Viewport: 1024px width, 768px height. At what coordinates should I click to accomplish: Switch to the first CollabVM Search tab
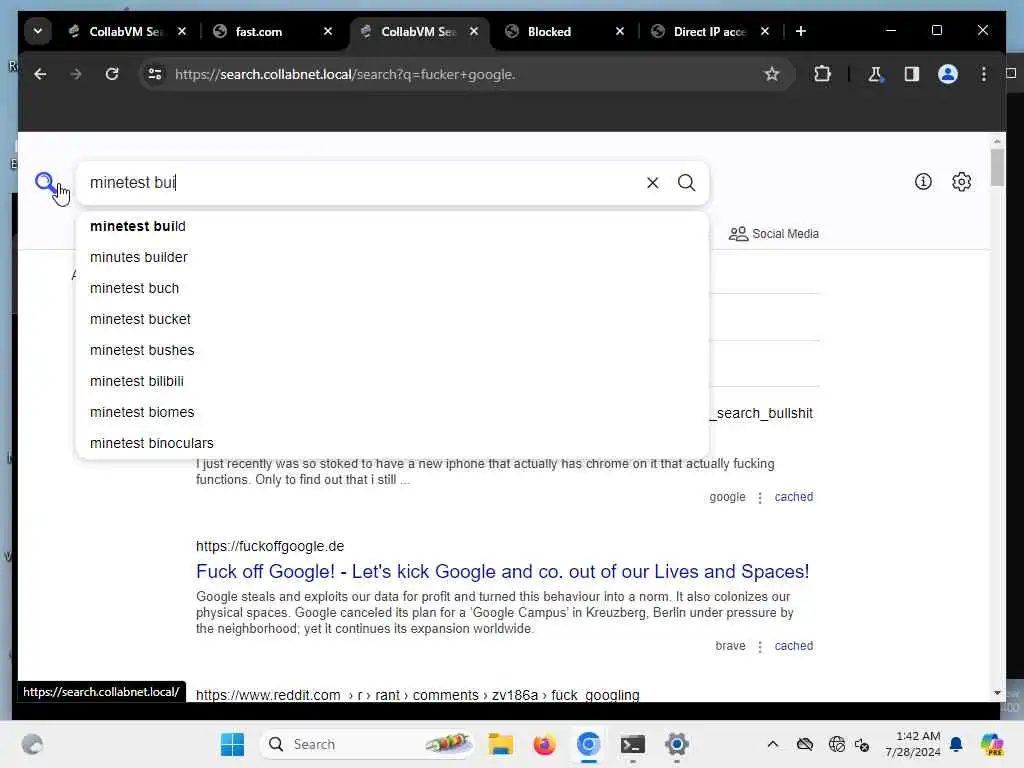coord(127,31)
